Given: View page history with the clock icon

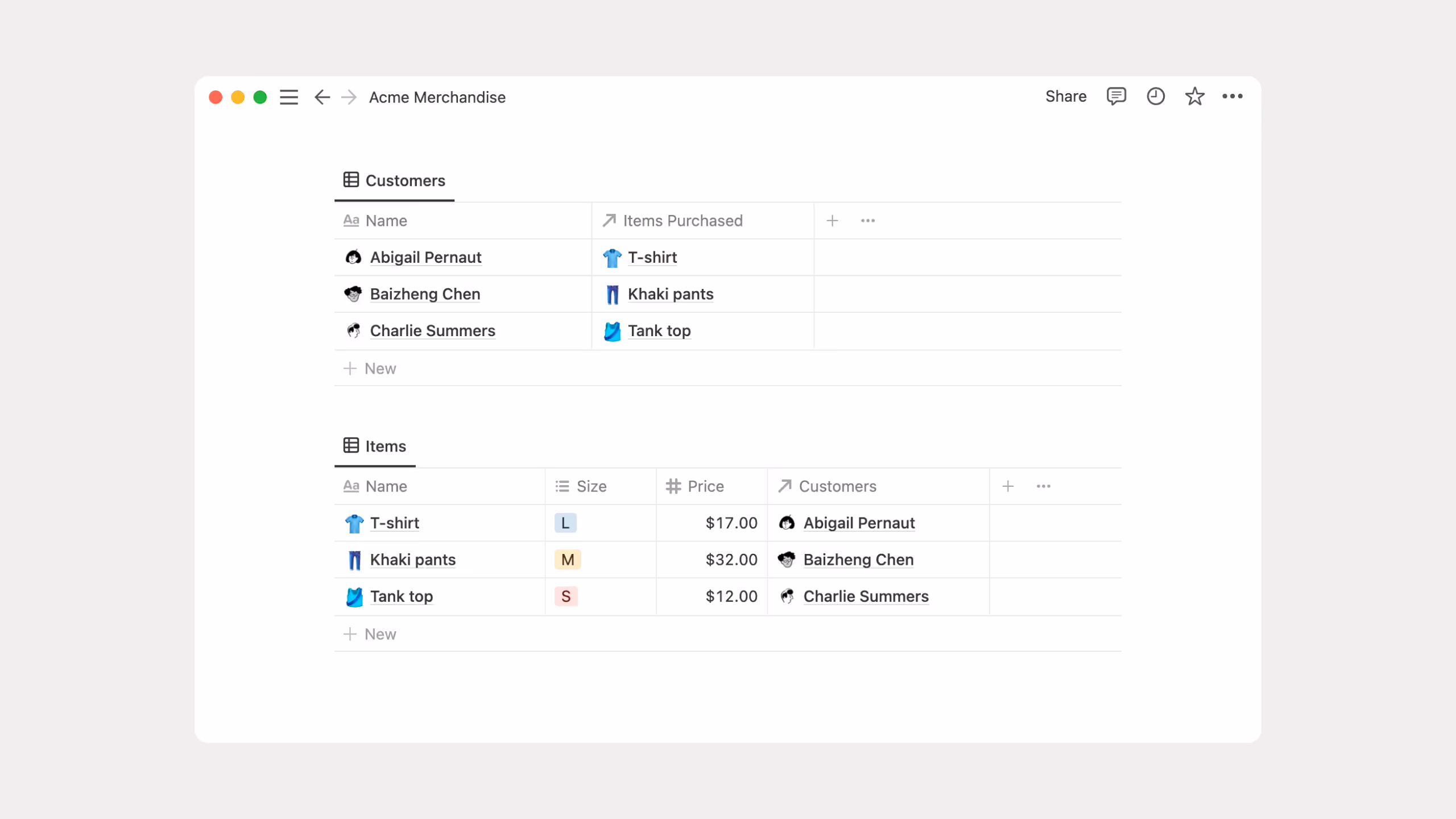Looking at the screenshot, I should point(1155,97).
